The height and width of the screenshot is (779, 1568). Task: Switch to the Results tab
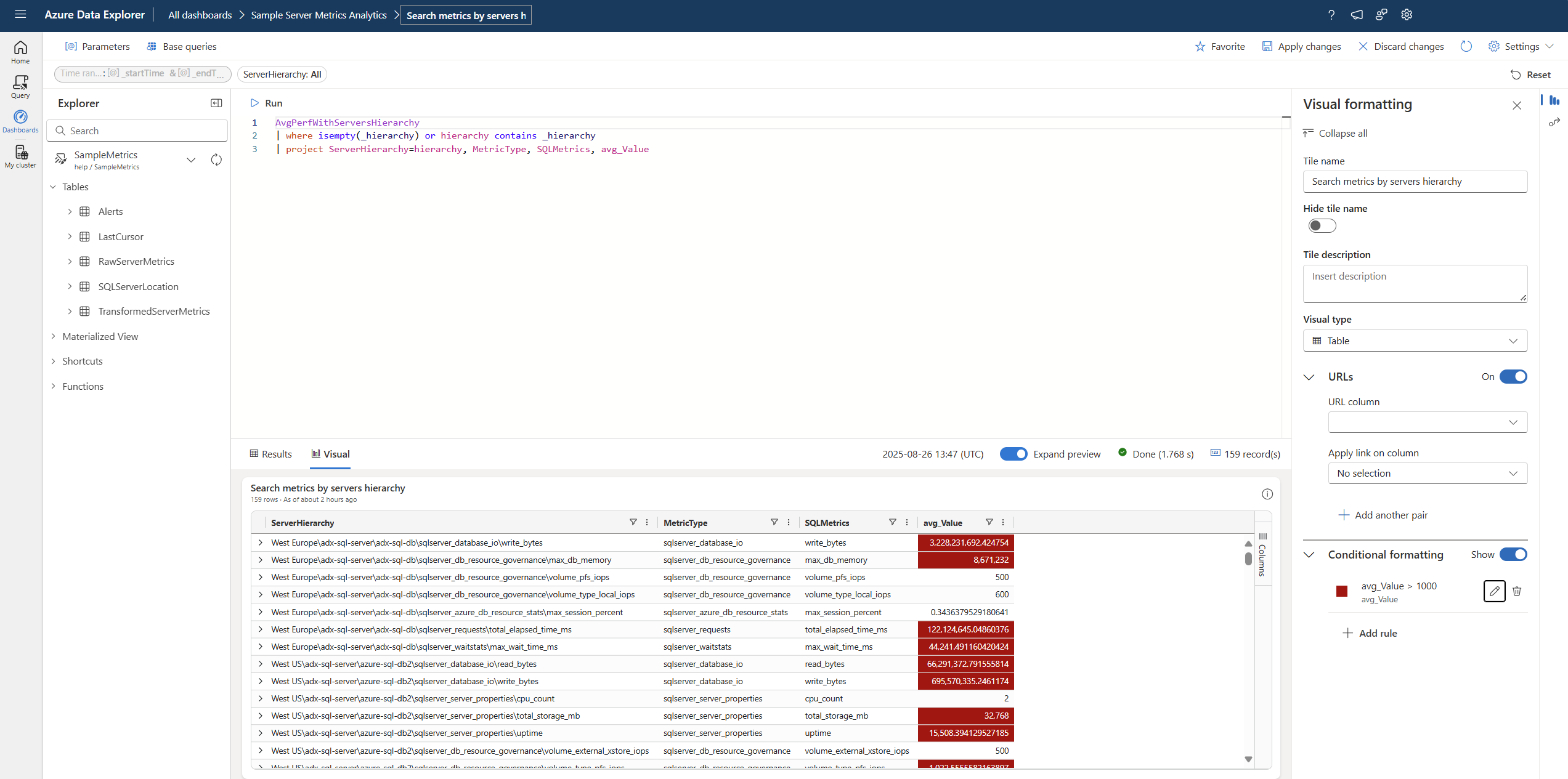tap(270, 453)
